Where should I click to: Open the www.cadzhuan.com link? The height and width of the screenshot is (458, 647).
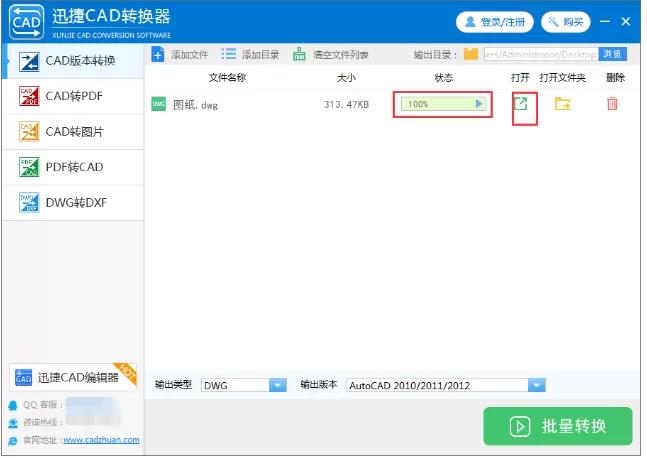tap(101, 440)
